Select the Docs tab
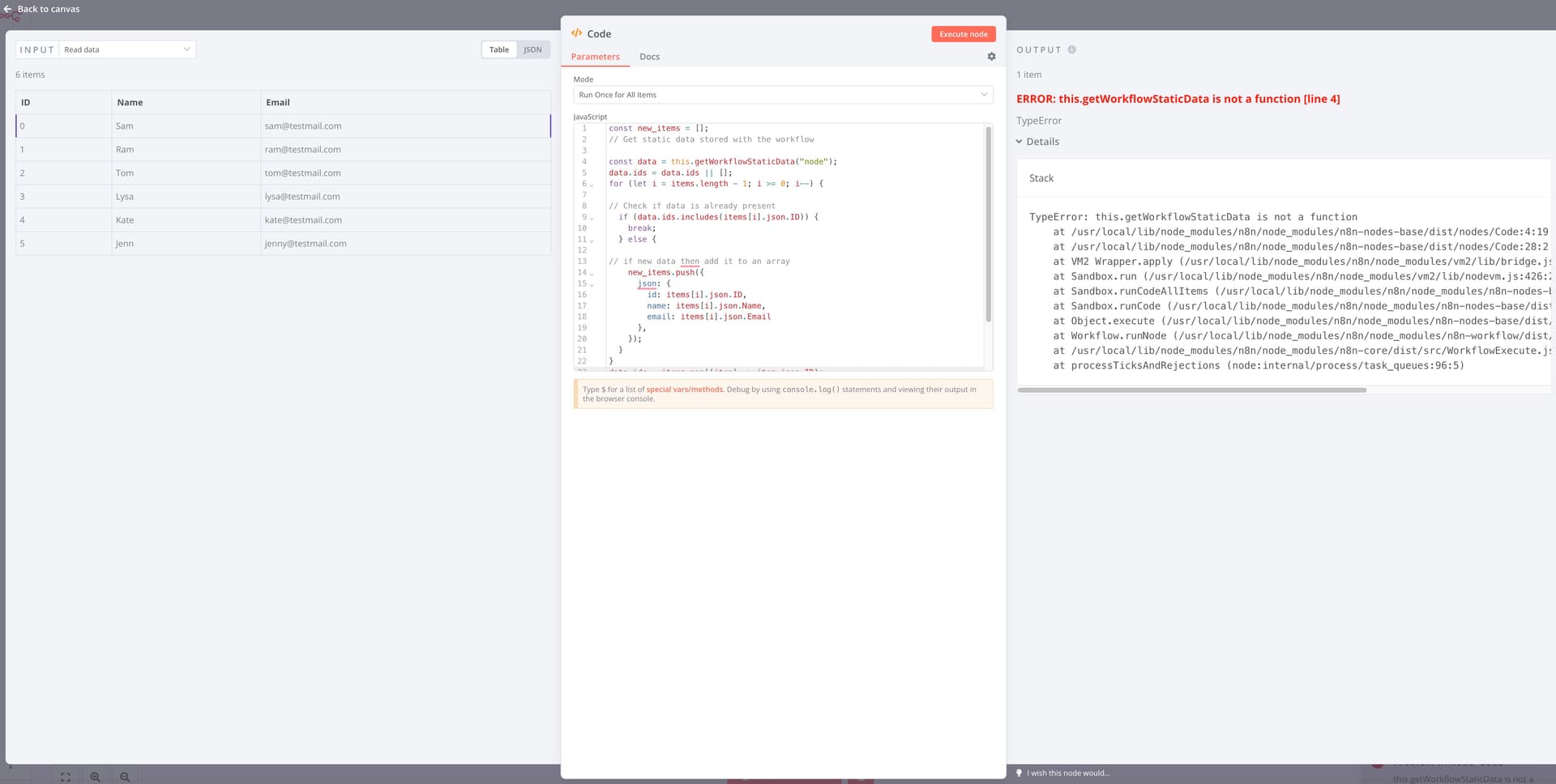Viewport: 1556px width, 784px height. point(649,57)
